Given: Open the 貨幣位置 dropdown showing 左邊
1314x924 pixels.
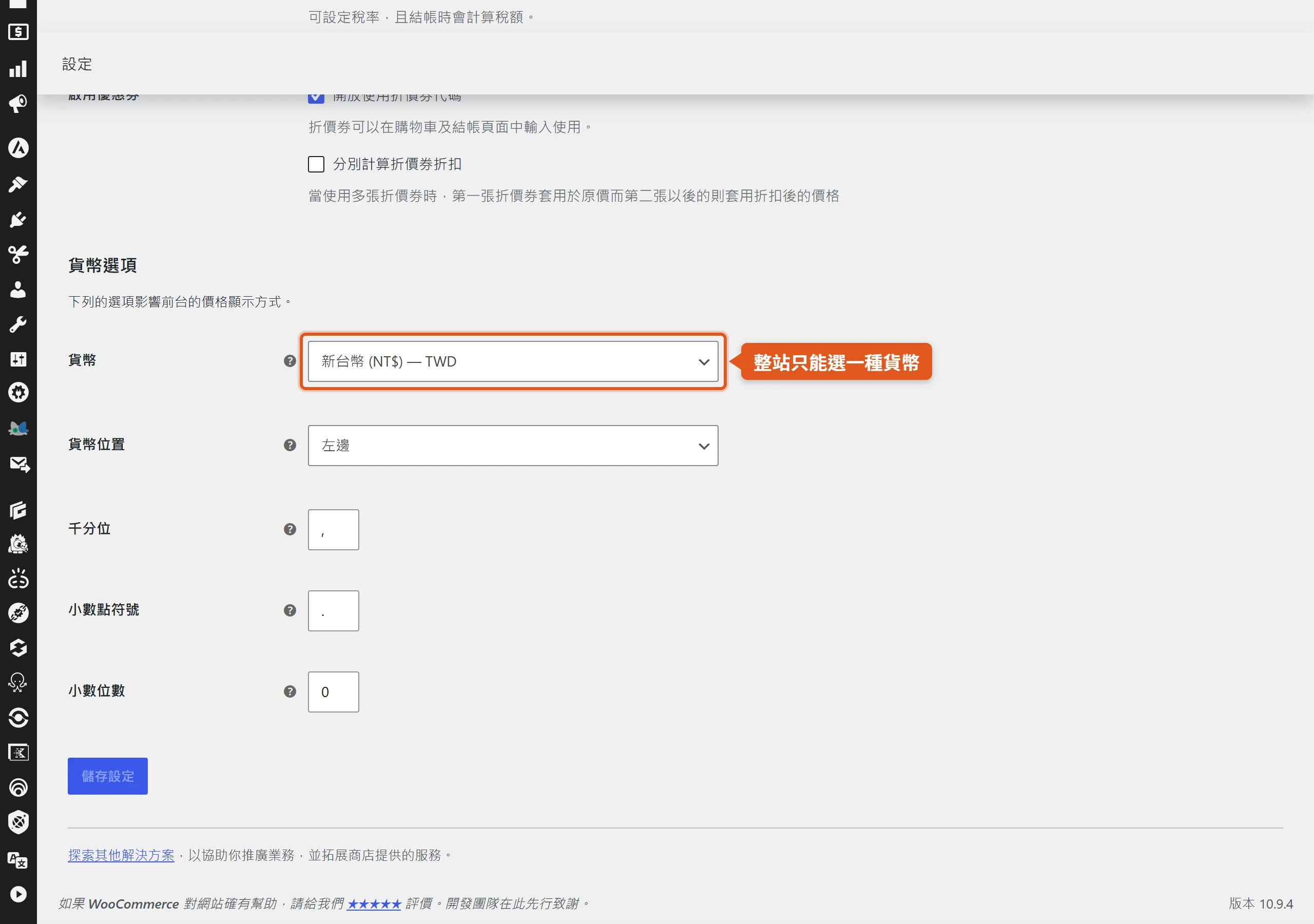Looking at the screenshot, I should point(513,446).
